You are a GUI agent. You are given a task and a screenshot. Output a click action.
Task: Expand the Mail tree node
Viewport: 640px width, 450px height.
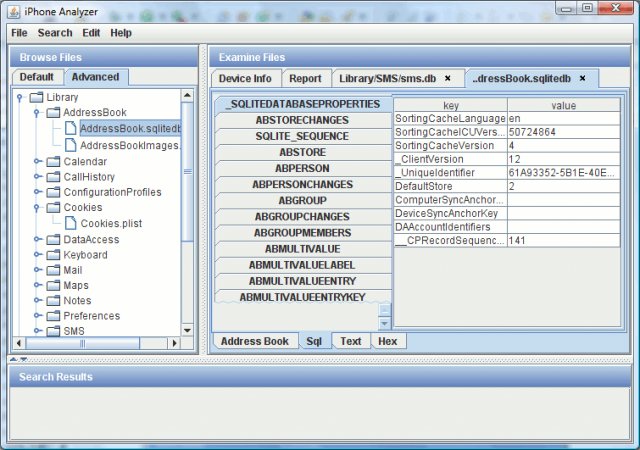[x=37, y=270]
